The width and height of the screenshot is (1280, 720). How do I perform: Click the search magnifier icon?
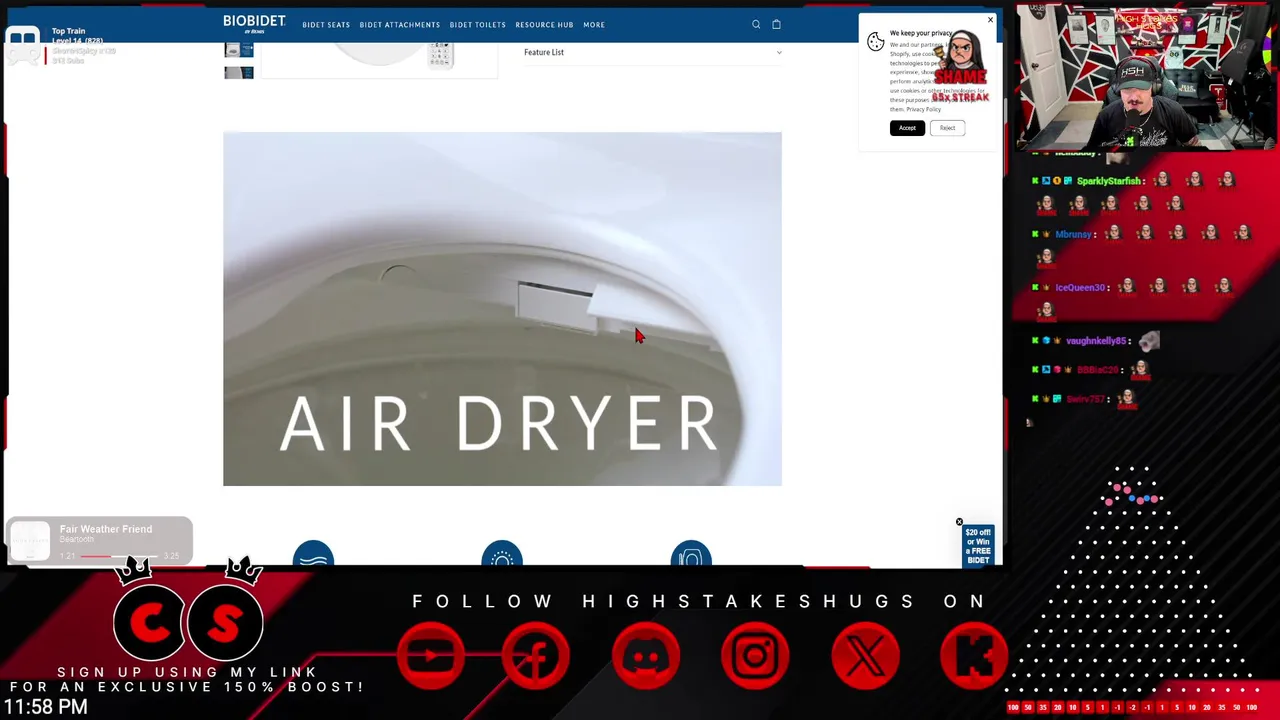click(756, 24)
